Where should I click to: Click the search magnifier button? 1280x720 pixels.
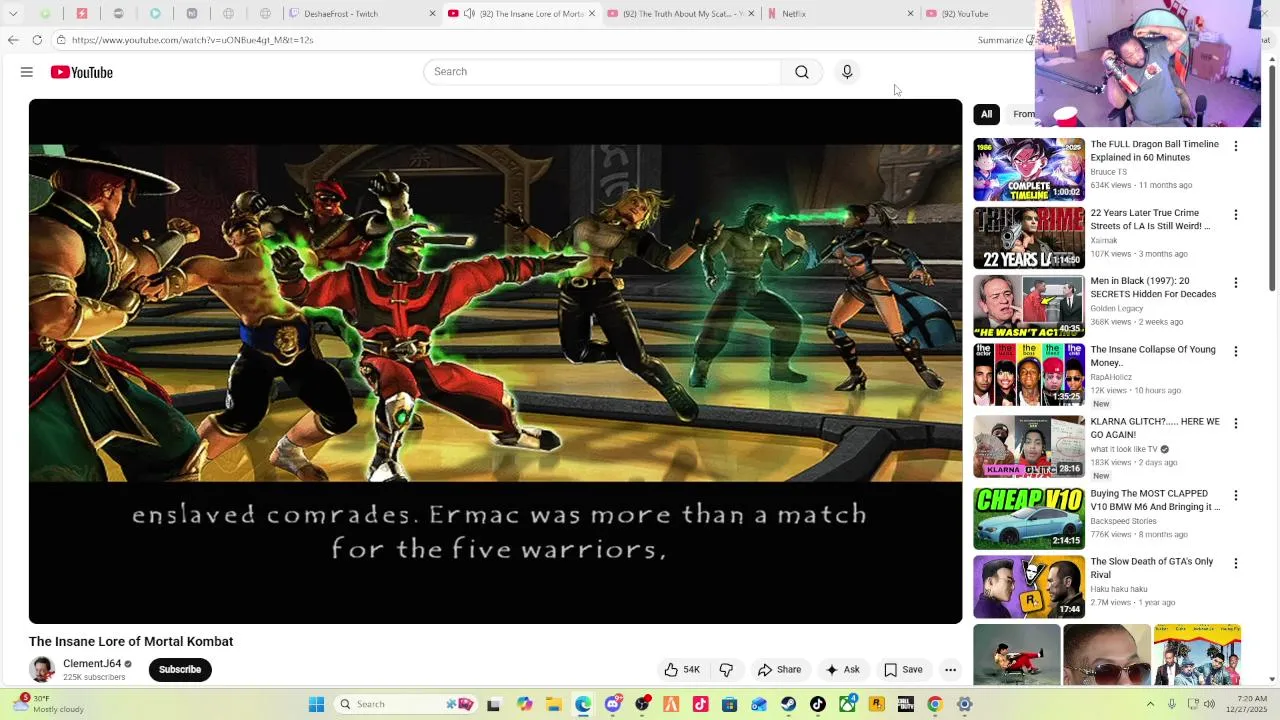(802, 72)
